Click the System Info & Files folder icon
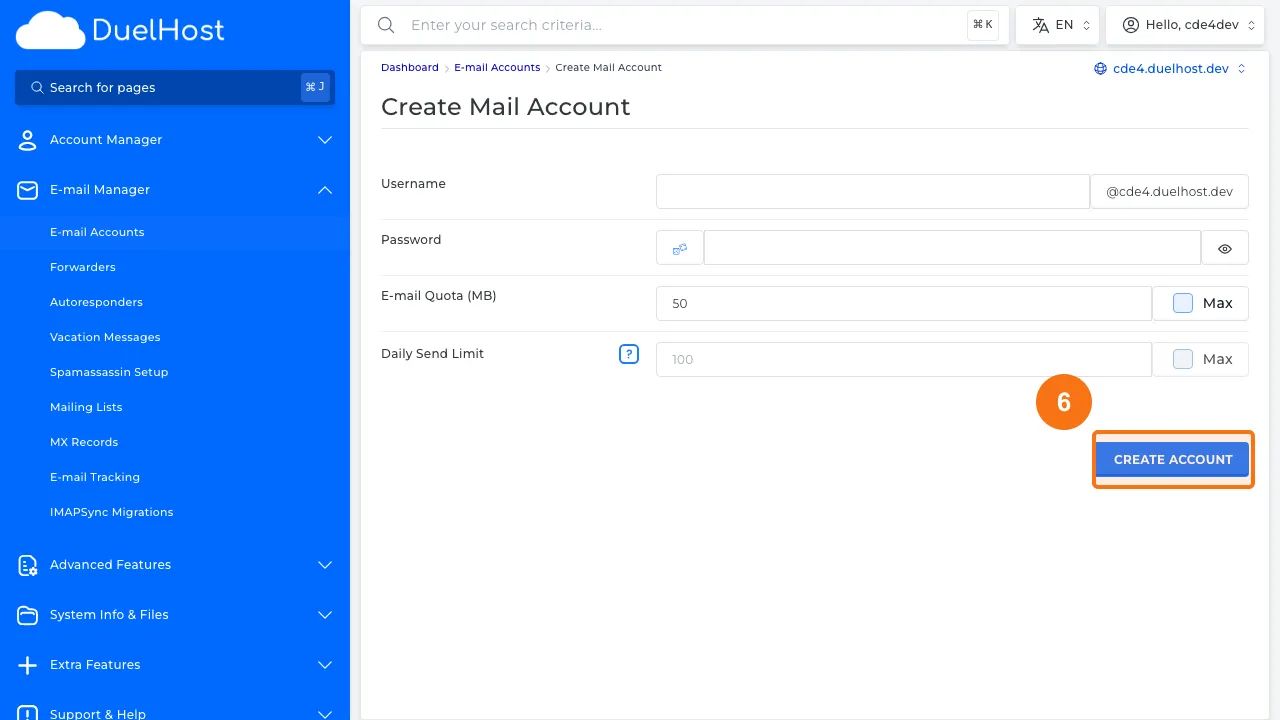 coord(27,615)
